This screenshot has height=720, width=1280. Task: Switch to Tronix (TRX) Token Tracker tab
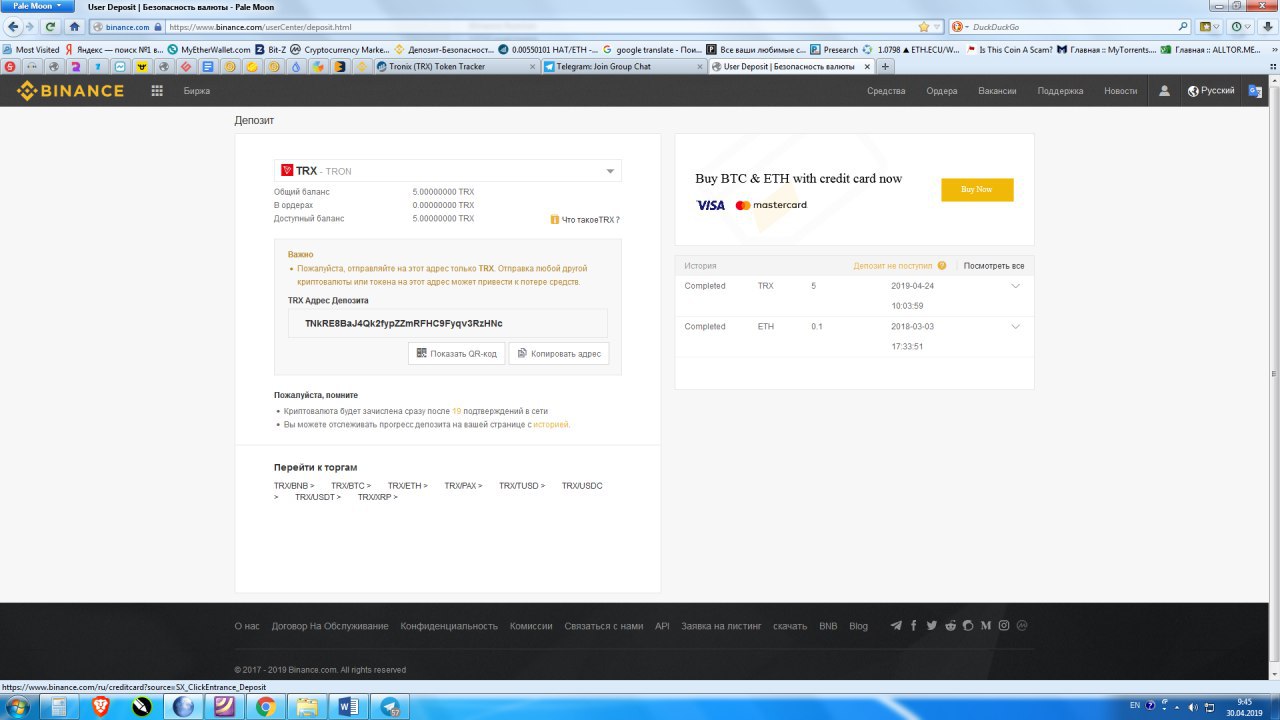tap(456, 67)
